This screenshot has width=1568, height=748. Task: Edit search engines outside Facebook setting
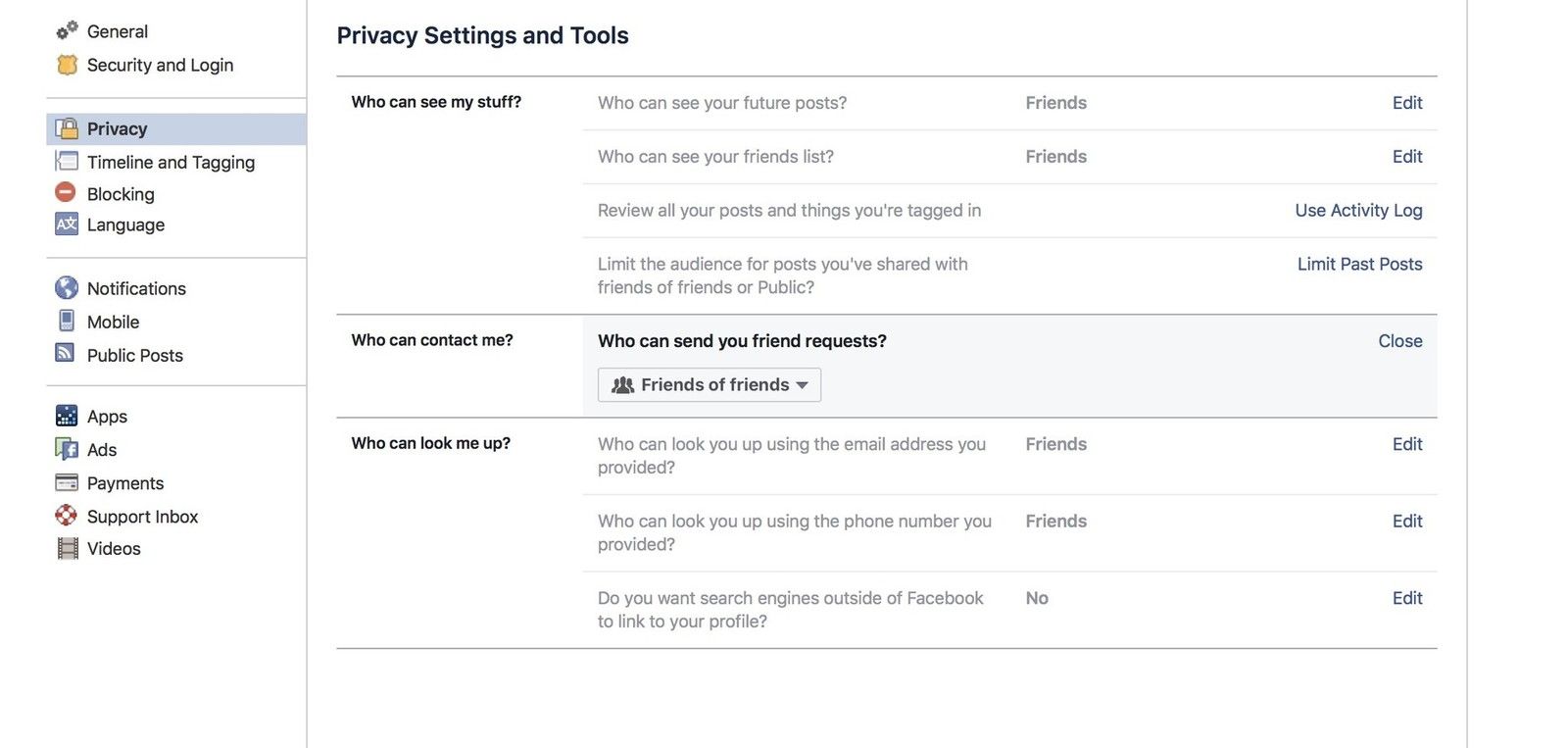[1406, 598]
